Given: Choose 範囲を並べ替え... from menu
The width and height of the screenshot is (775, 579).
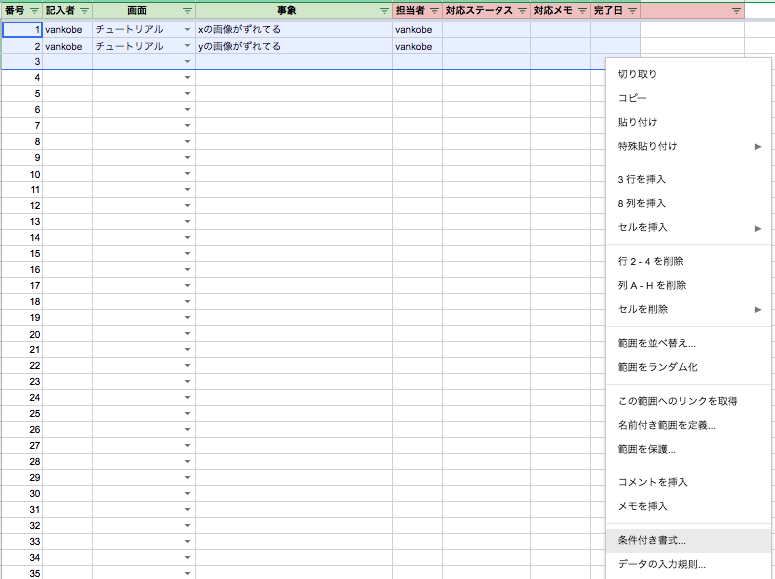Looking at the screenshot, I should [x=688, y=343].
